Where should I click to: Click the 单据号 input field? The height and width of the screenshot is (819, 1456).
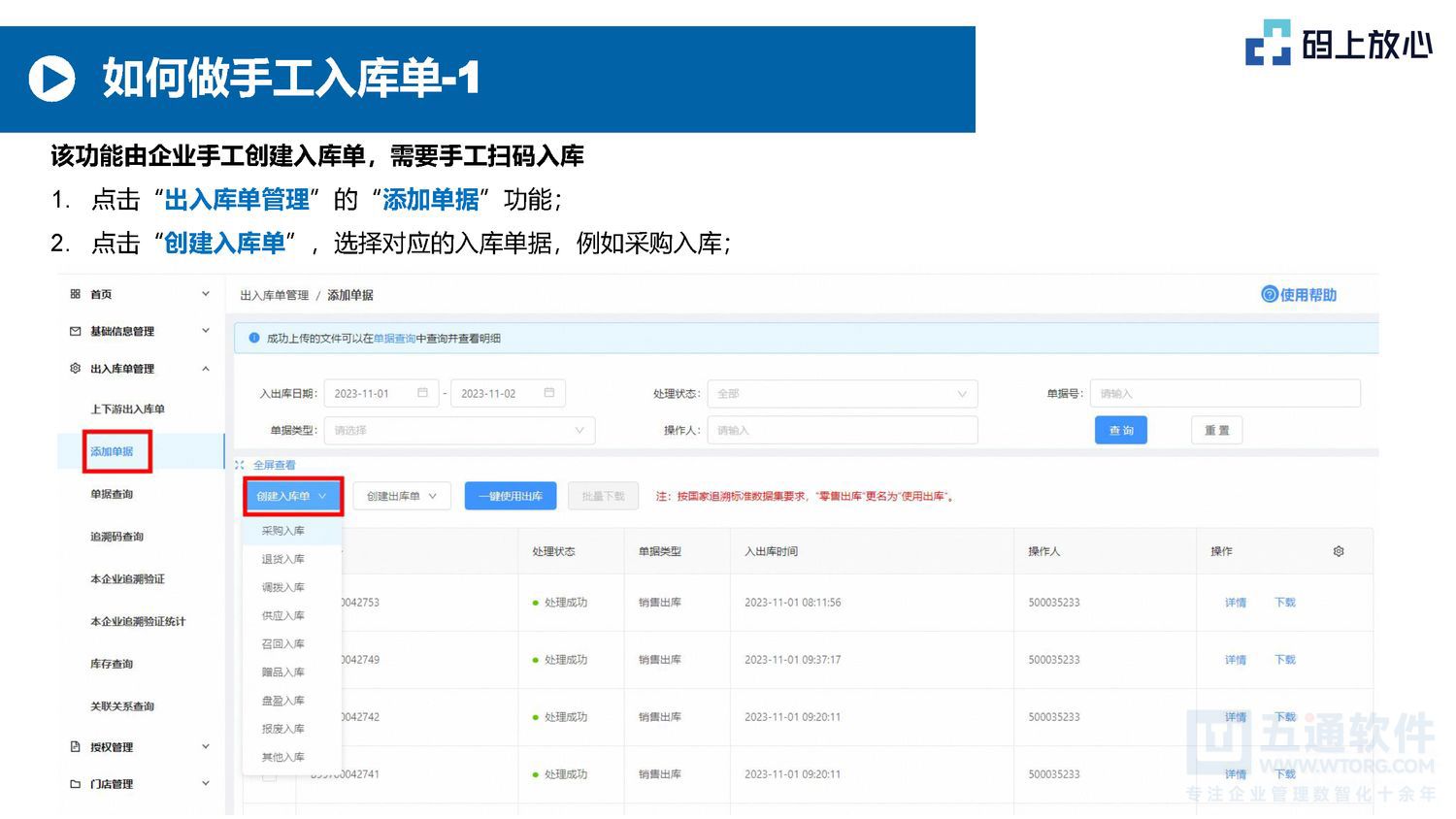pos(1225,392)
